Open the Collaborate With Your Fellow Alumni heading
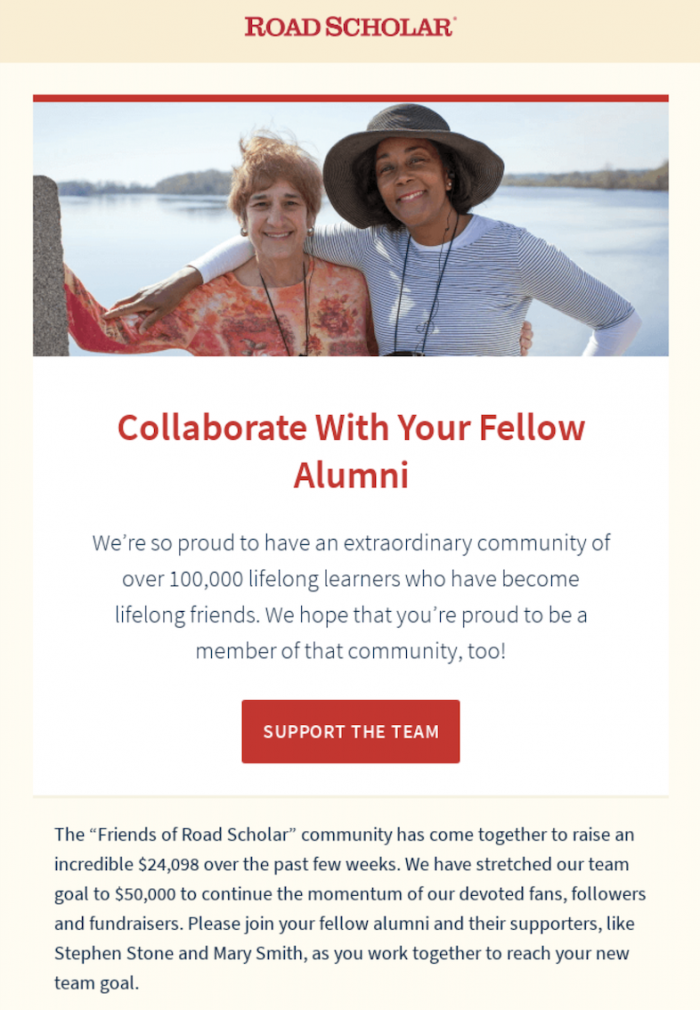The width and height of the screenshot is (700, 1010). 350,450
